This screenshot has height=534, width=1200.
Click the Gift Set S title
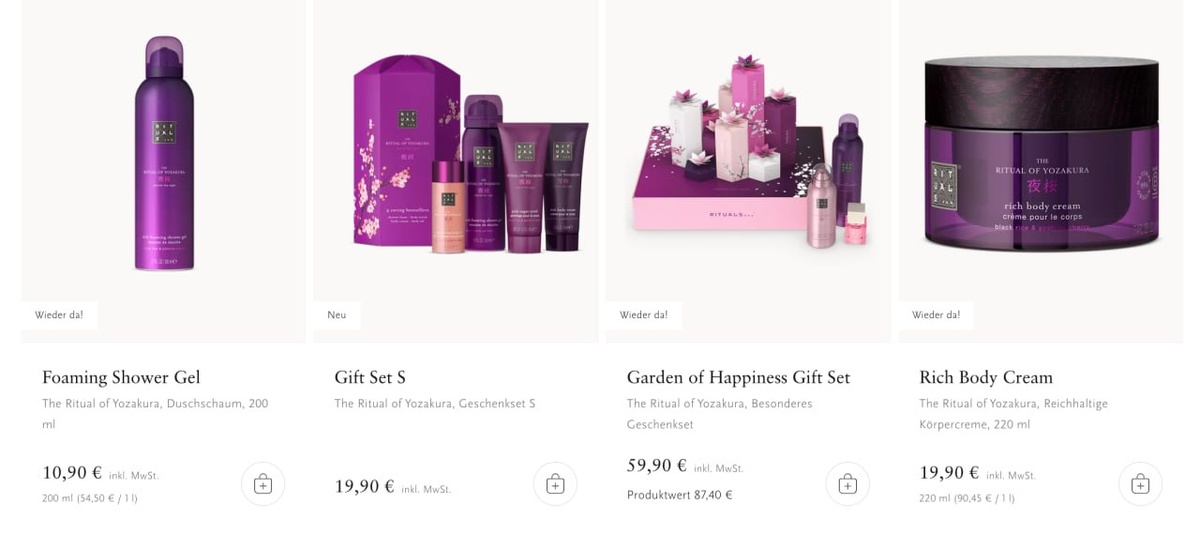click(370, 377)
